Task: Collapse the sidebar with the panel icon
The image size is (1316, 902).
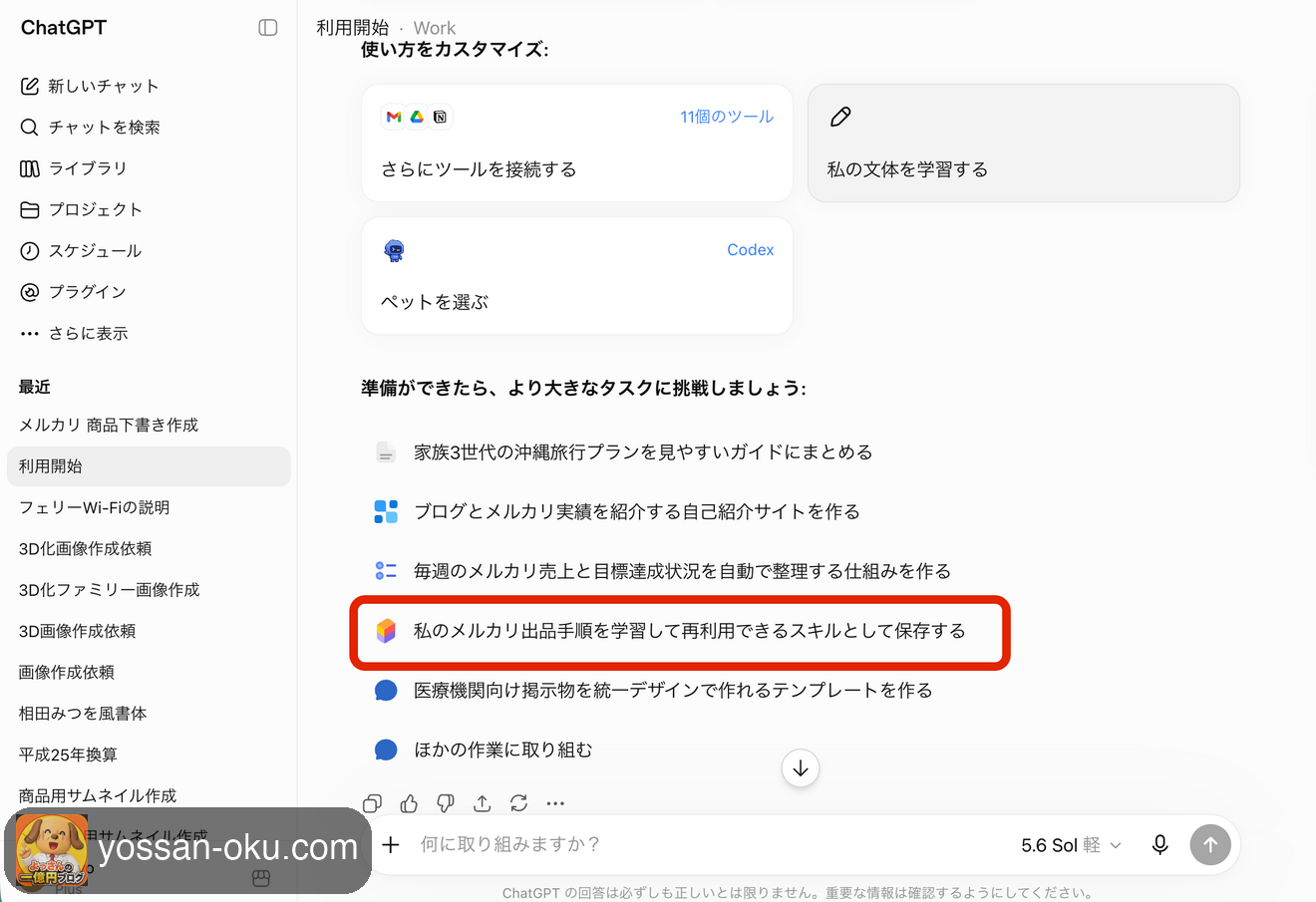Action: [x=267, y=28]
